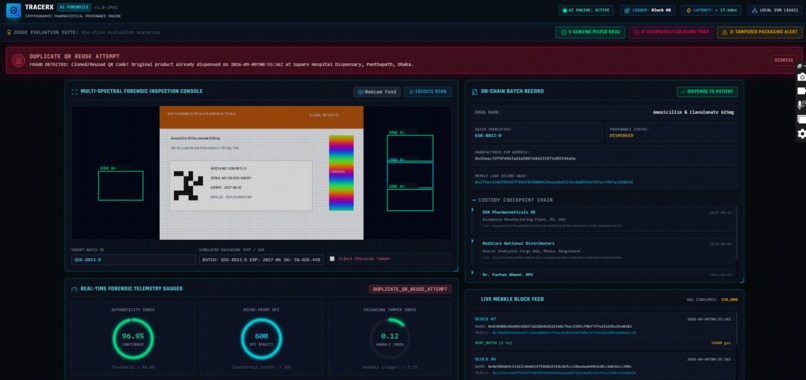Click the microphone icon on side toolbar
The height and width of the screenshot is (380, 806).
coord(801,105)
